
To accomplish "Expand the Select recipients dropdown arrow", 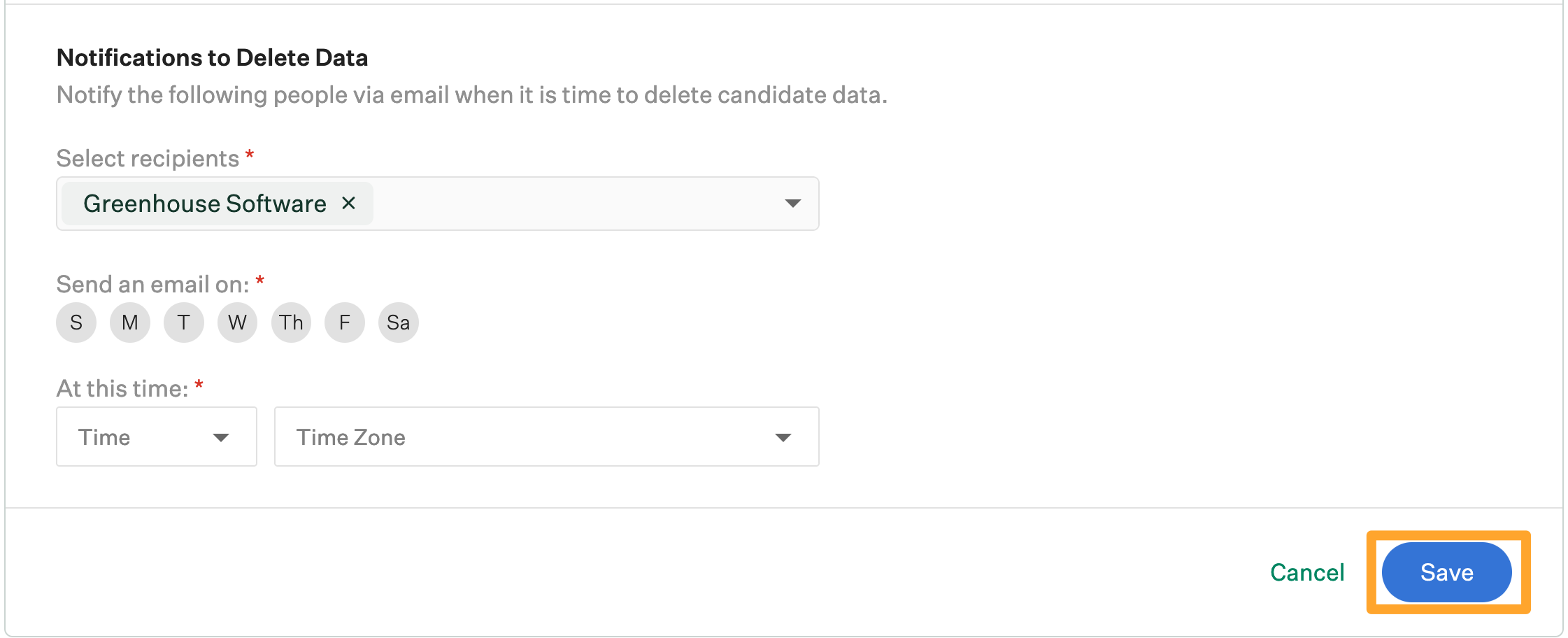I will pos(792,204).
